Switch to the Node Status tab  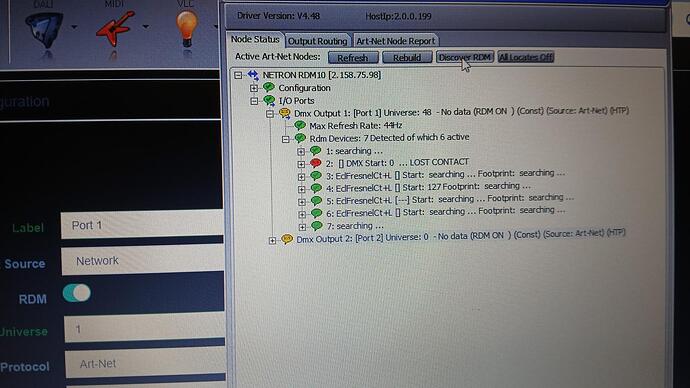(x=255, y=40)
